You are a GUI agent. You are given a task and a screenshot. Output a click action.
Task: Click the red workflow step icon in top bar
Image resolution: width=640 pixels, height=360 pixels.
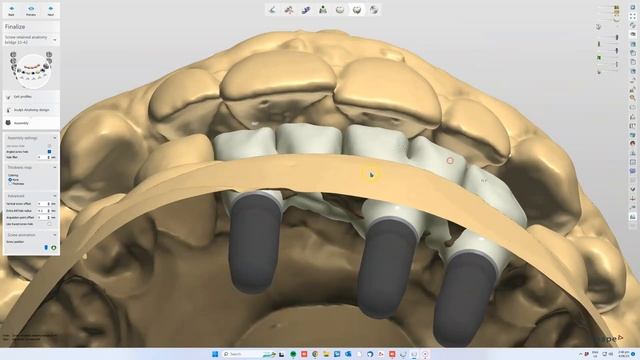(289, 10)
